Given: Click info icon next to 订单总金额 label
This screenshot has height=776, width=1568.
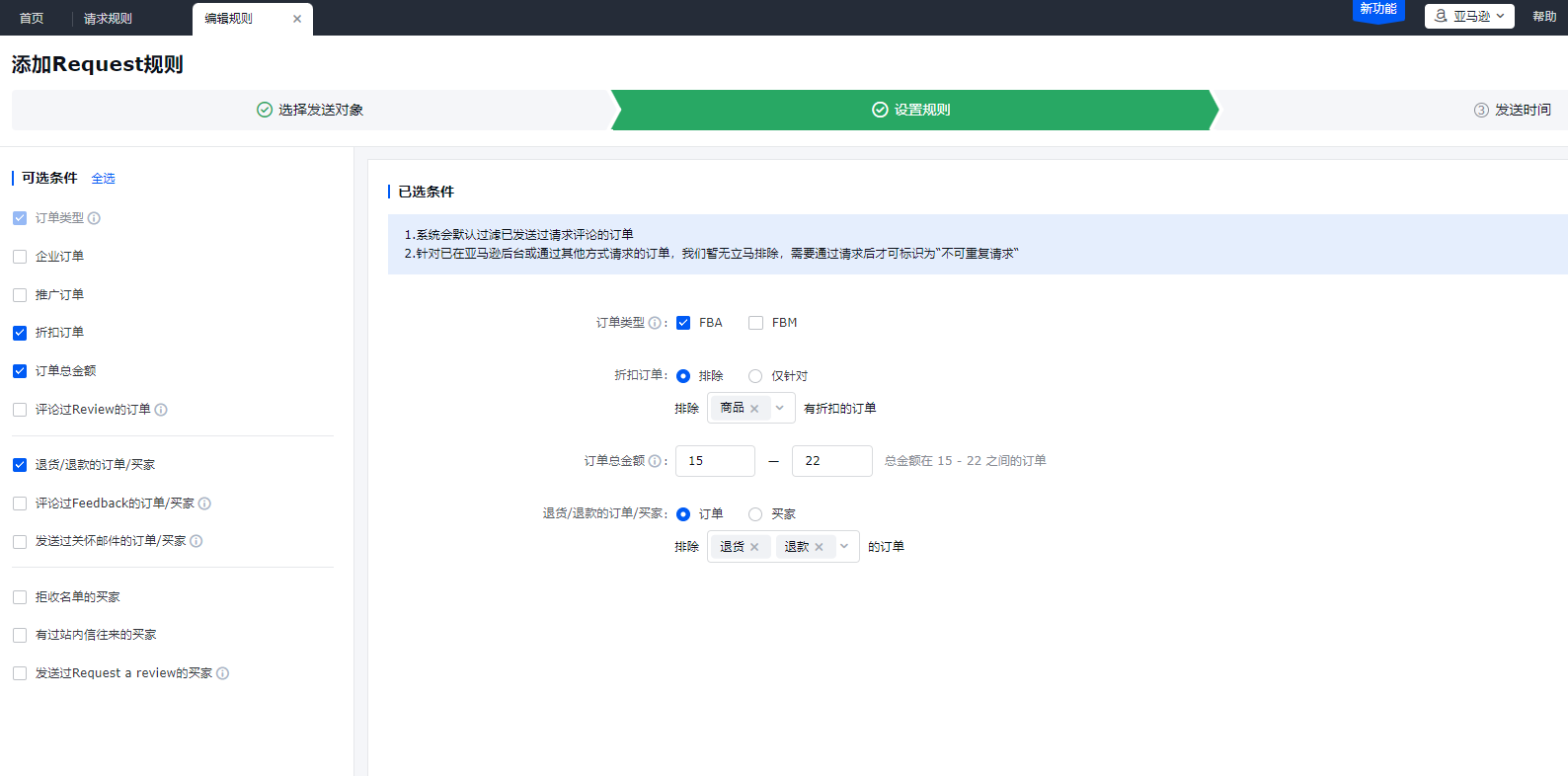Looking at the screenshot, I should pyautogui.click(x=655, y=461).
